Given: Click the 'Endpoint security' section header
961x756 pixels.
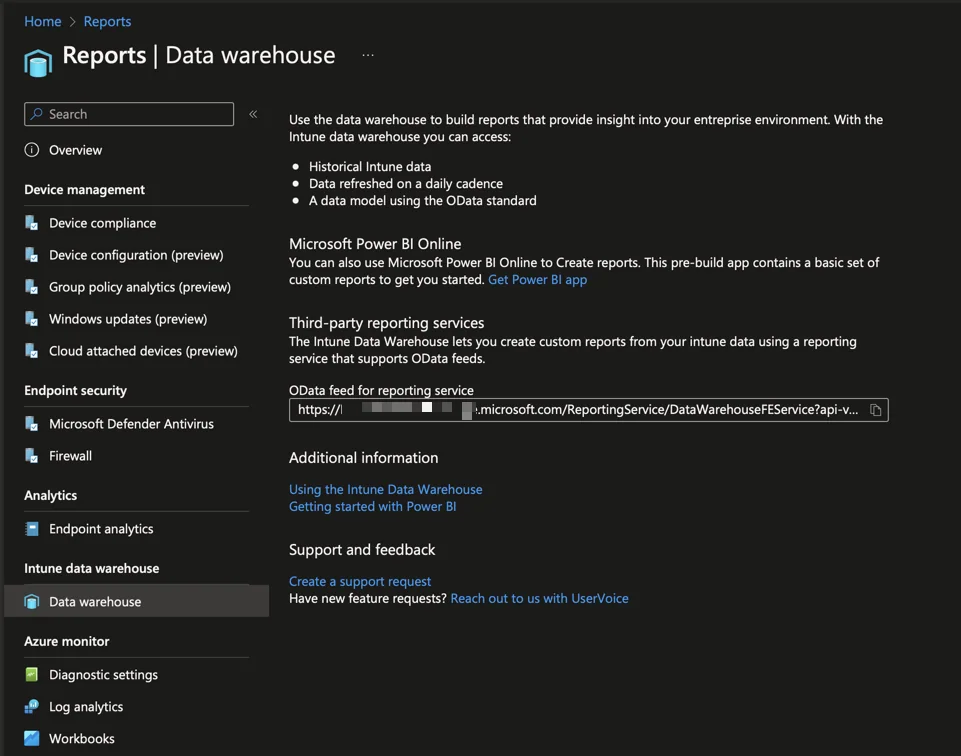Looking at the screenshot, I should pyautogui.click(x=75, y=391).
